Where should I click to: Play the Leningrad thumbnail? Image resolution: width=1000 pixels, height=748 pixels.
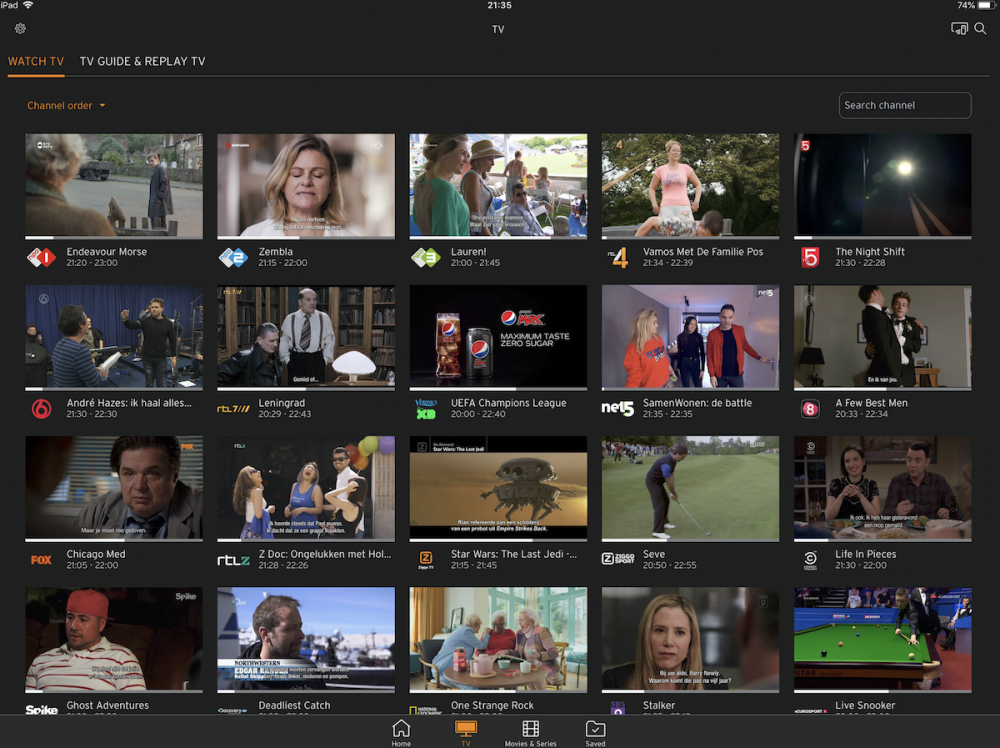tap(306, 337)
